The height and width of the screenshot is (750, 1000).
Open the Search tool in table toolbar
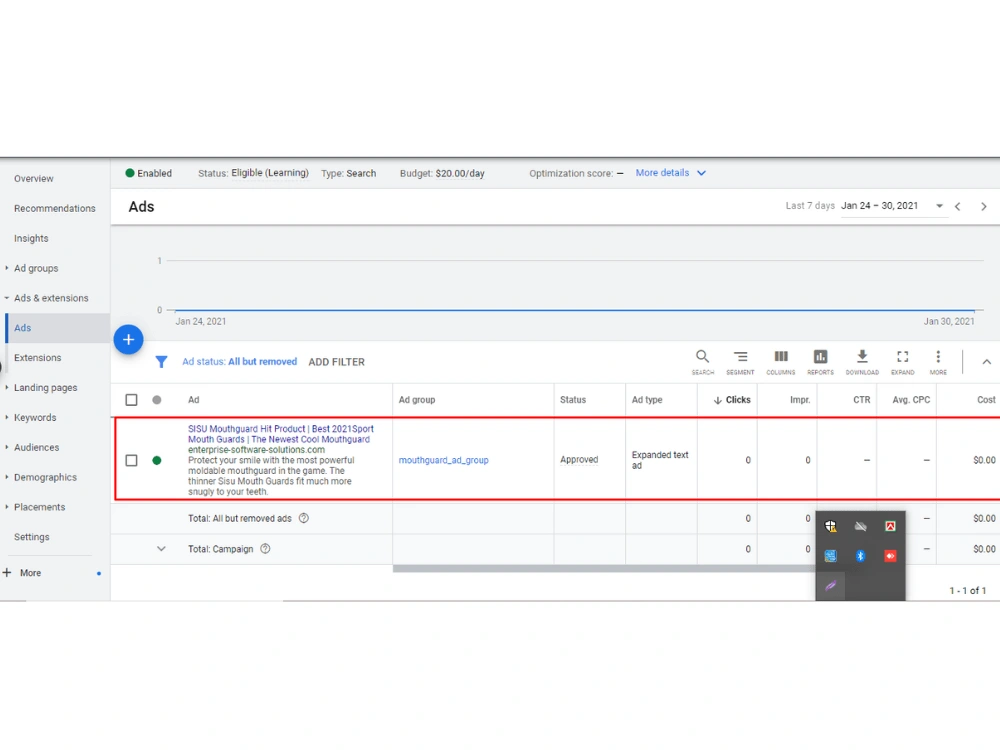click(702, 362)
